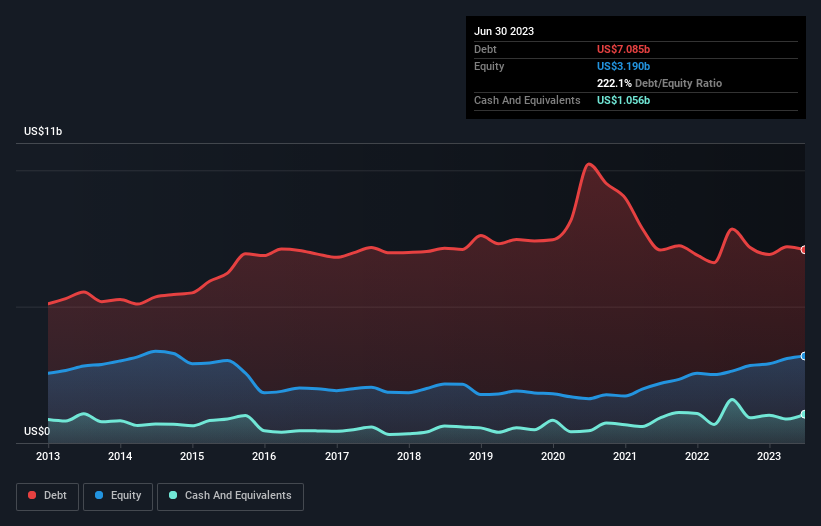Click the 2014 x-axis label
Image resolution: width=821 pixels, height=526 pixels.
(x=120, y=456)
